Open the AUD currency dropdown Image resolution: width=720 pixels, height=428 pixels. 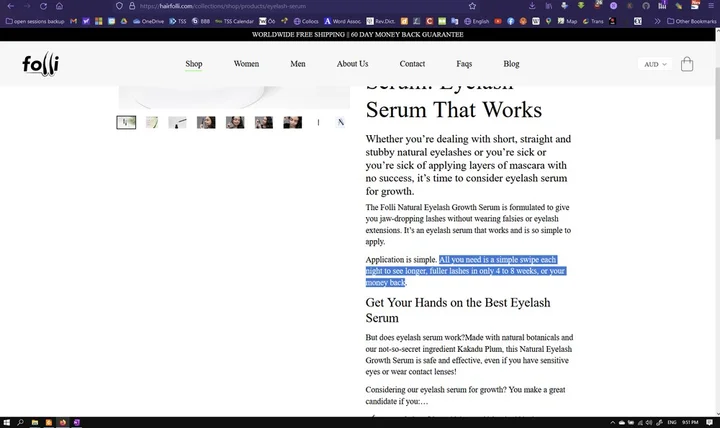(655, 64)
